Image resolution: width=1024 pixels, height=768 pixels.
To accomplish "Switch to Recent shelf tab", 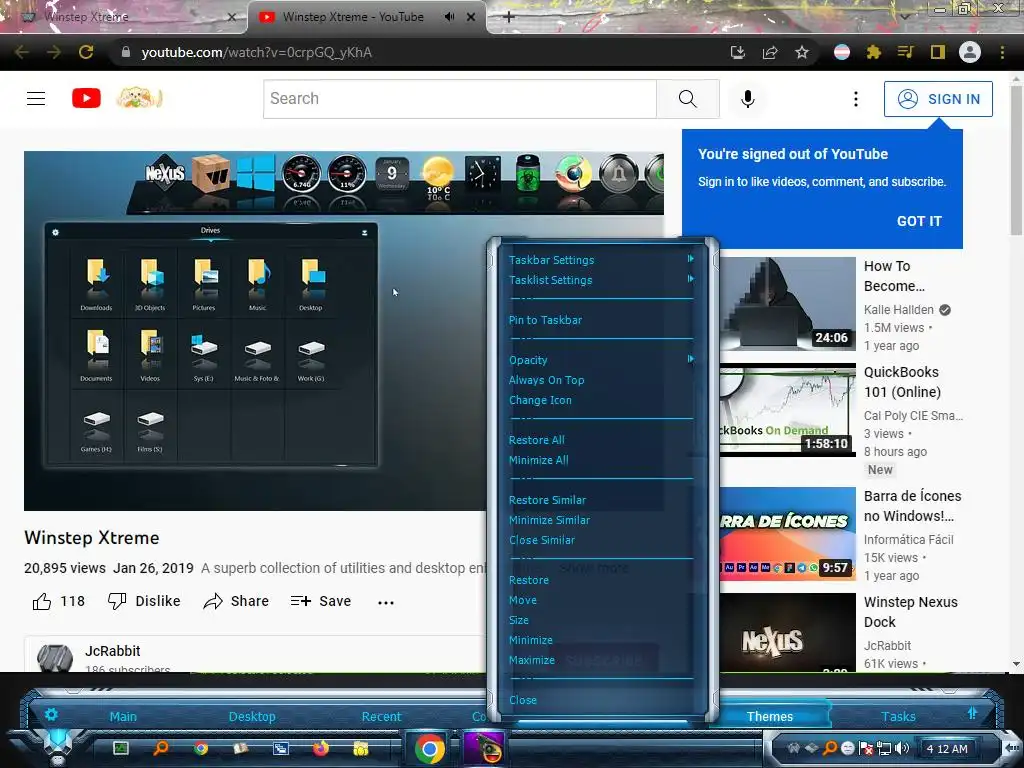I will (x=381, y=716).
